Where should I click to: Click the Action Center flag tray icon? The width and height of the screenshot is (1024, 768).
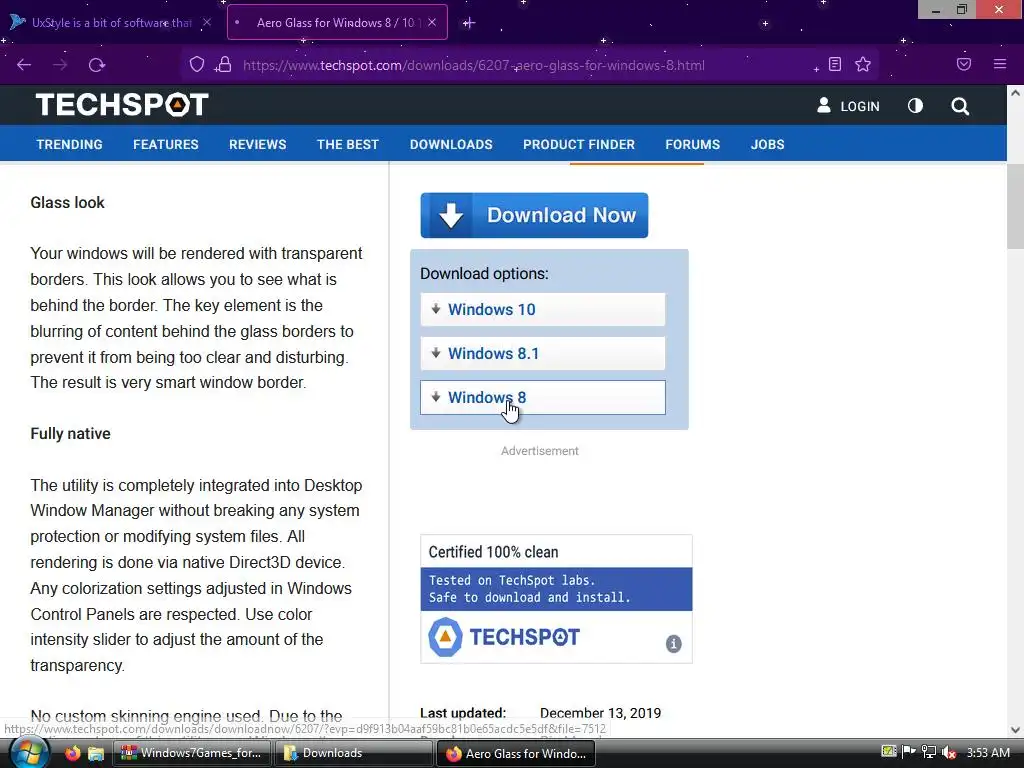click(908, 752)
